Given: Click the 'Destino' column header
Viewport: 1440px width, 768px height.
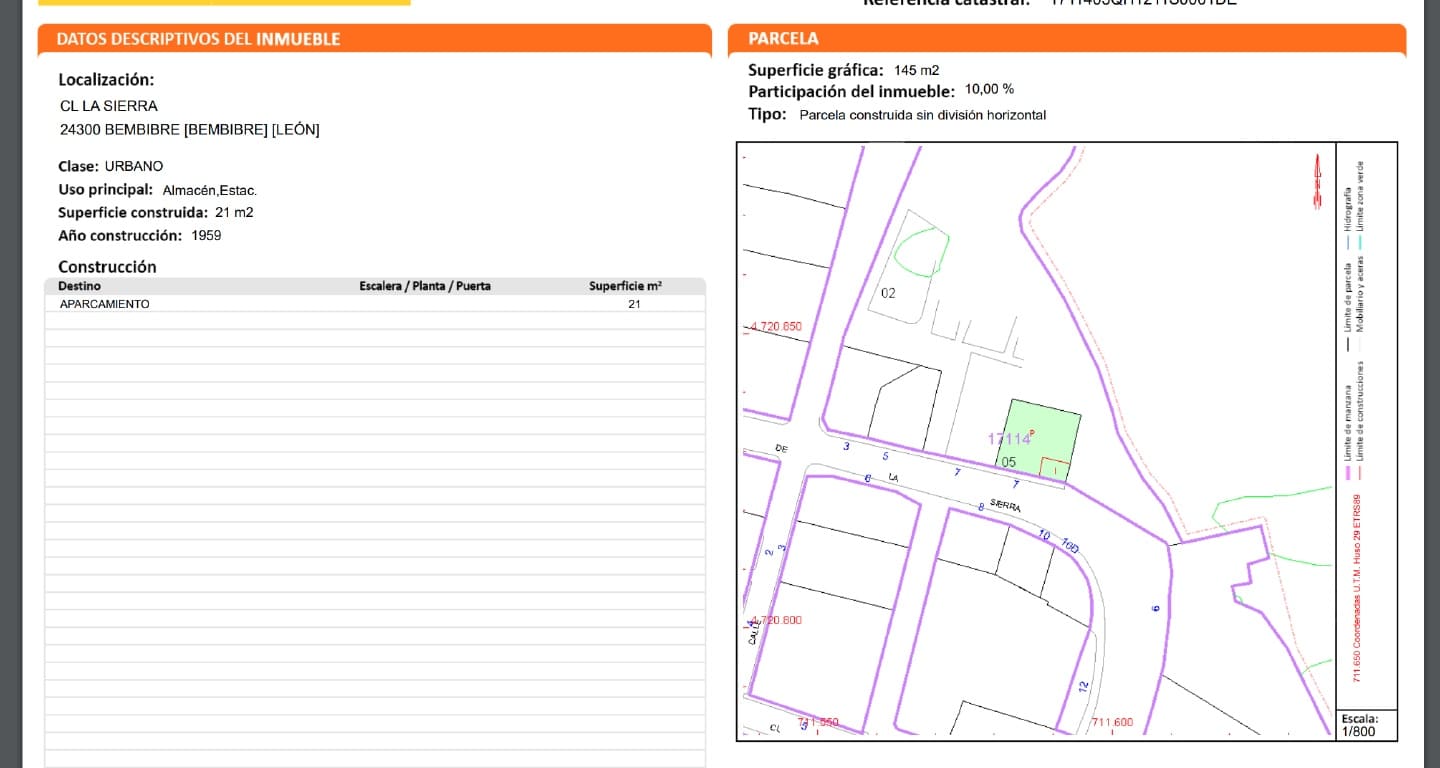Looking at the screenshot, I should tap(79, 286).
